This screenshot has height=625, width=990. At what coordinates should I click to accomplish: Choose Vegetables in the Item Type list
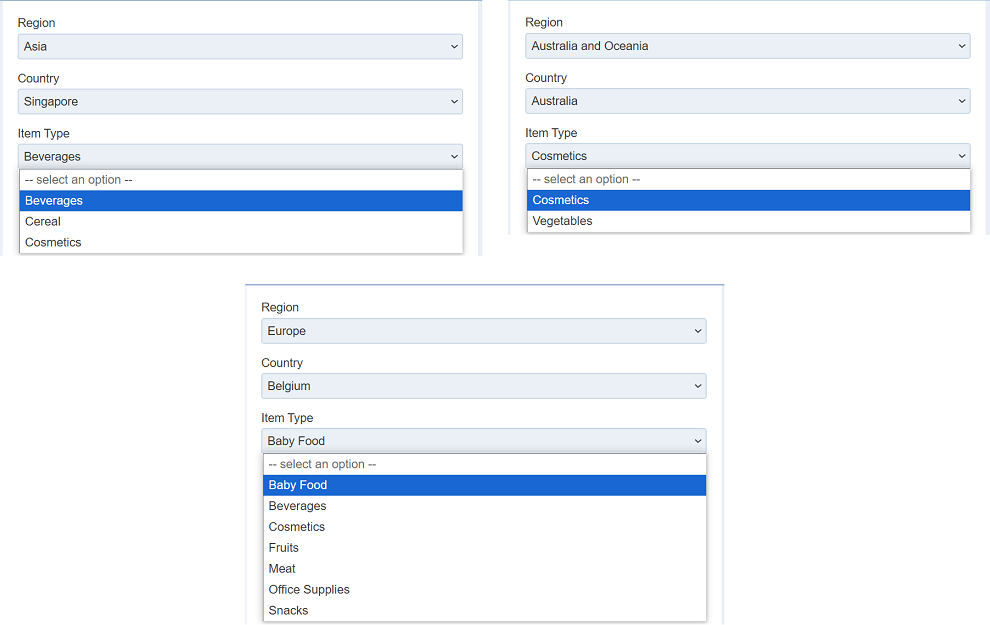click(562, 221)
